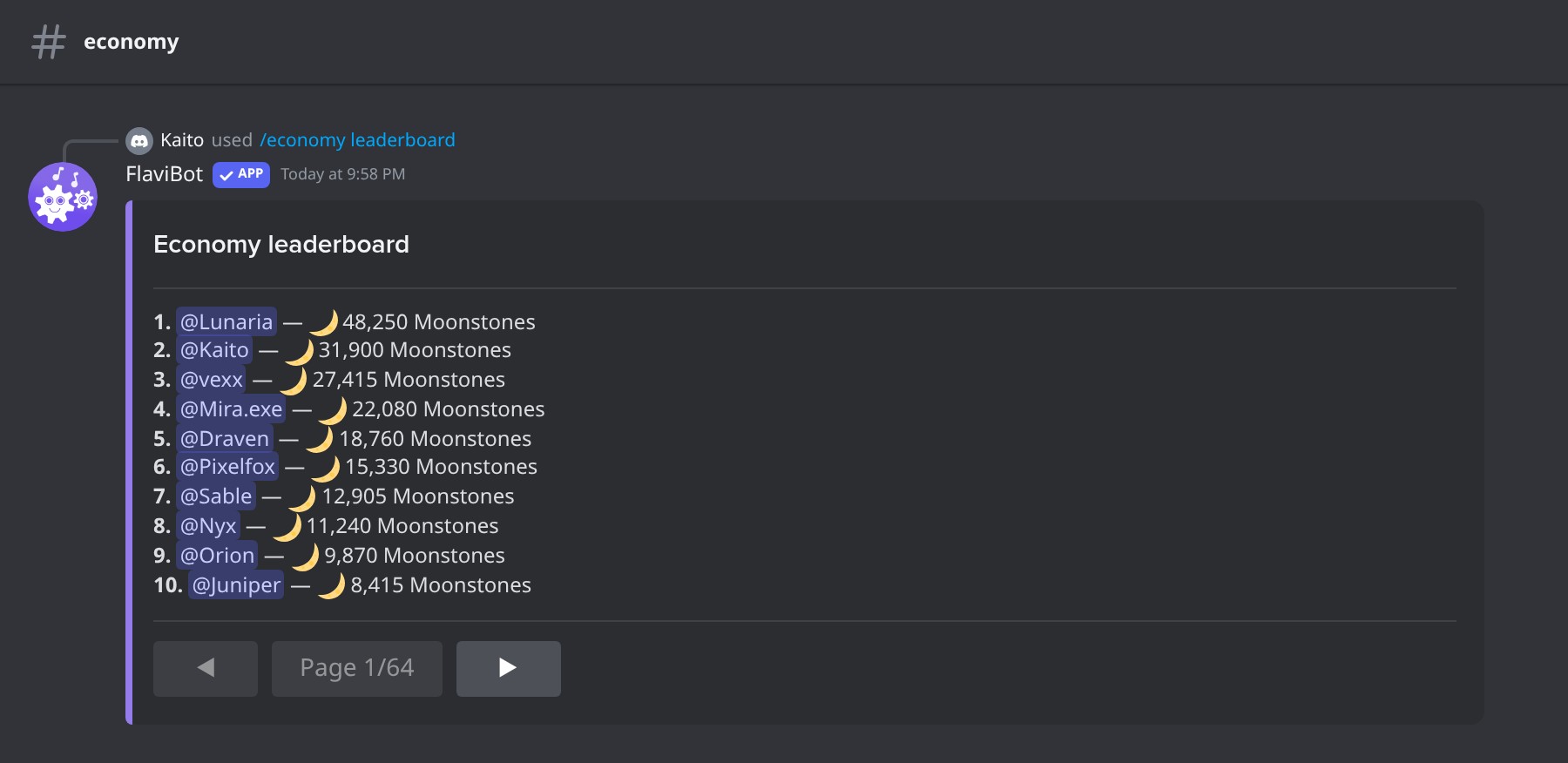Click the Kaito name in command header
The width and height of the screenshot is (1568, 763).
point(182,140)
